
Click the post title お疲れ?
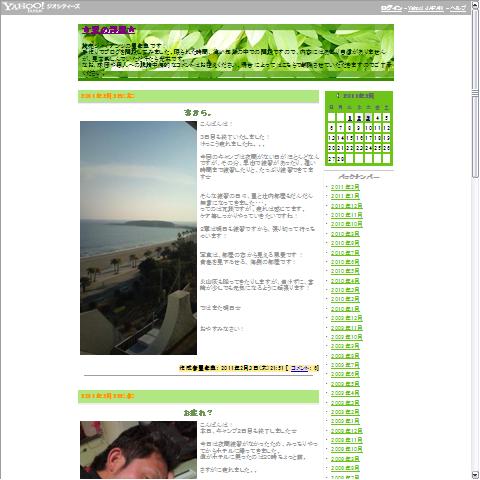click(x=198, y=413)
